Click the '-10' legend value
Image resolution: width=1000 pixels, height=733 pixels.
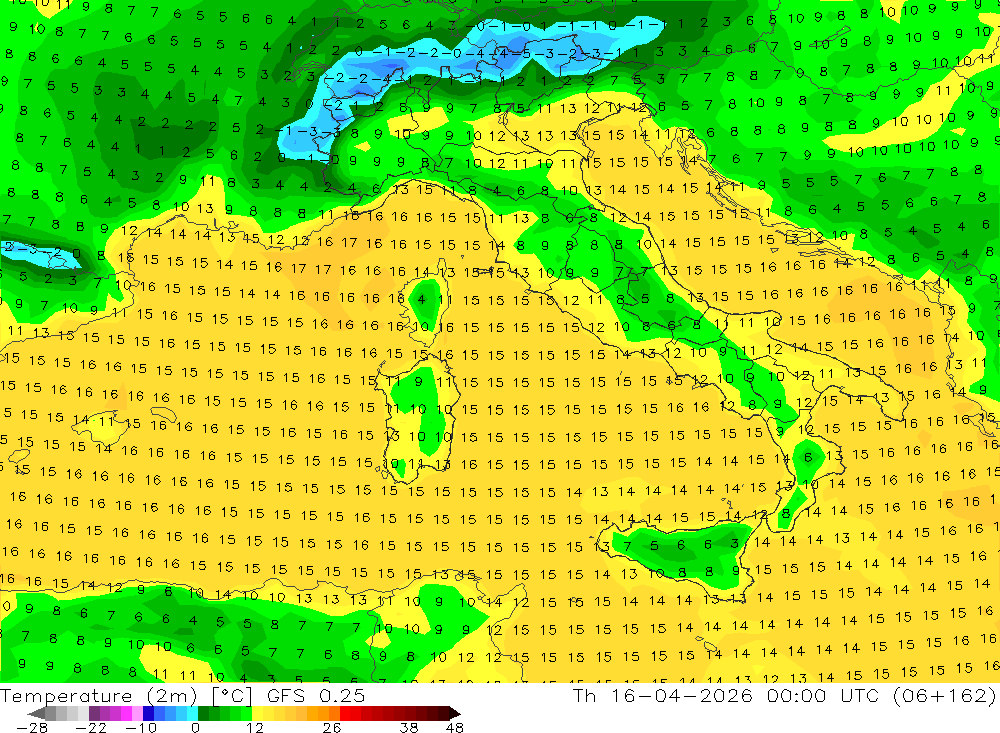(141, 728)
